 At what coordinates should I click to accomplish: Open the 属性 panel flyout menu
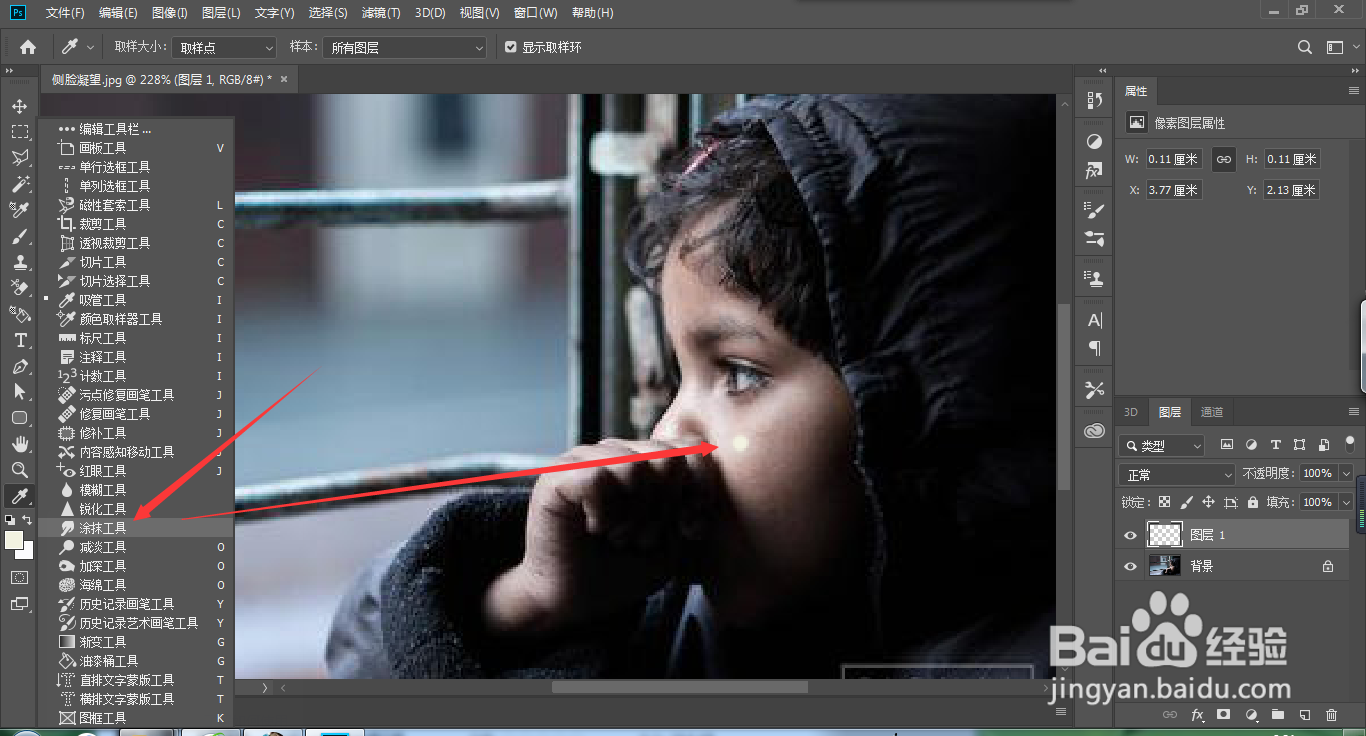(x=1354, y=90)
